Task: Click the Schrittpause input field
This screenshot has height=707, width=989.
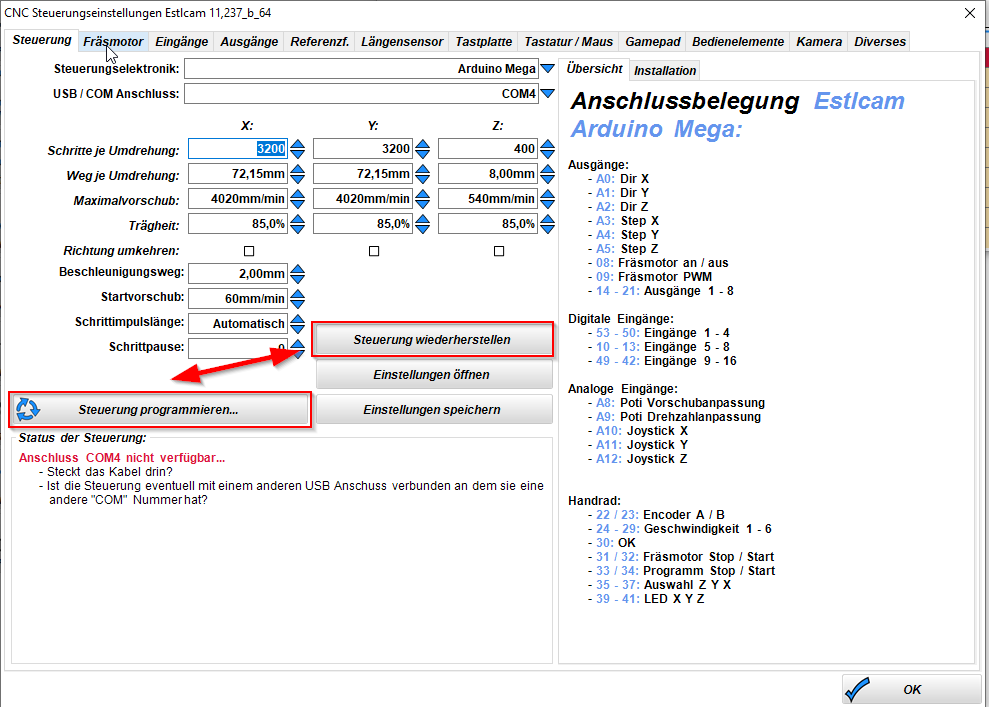Action: click(x=238, y=348)
